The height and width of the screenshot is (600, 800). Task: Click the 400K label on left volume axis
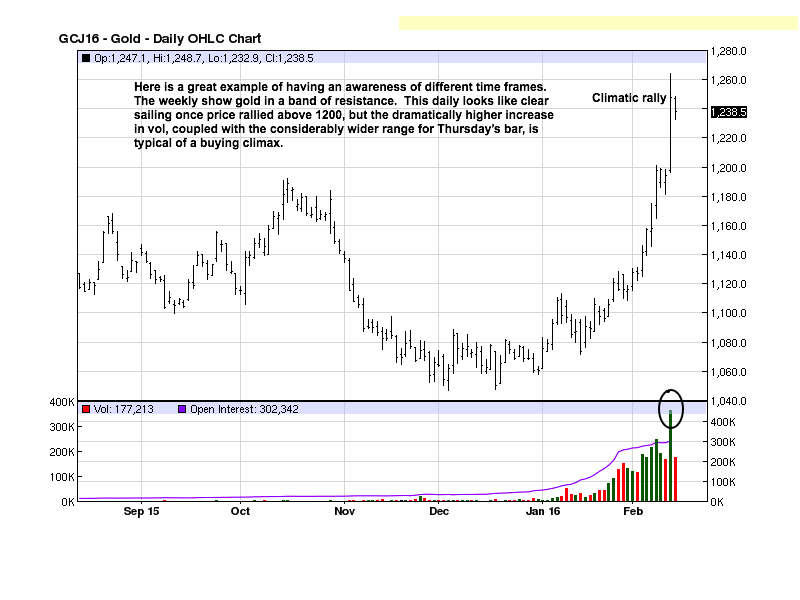[62, 402]
